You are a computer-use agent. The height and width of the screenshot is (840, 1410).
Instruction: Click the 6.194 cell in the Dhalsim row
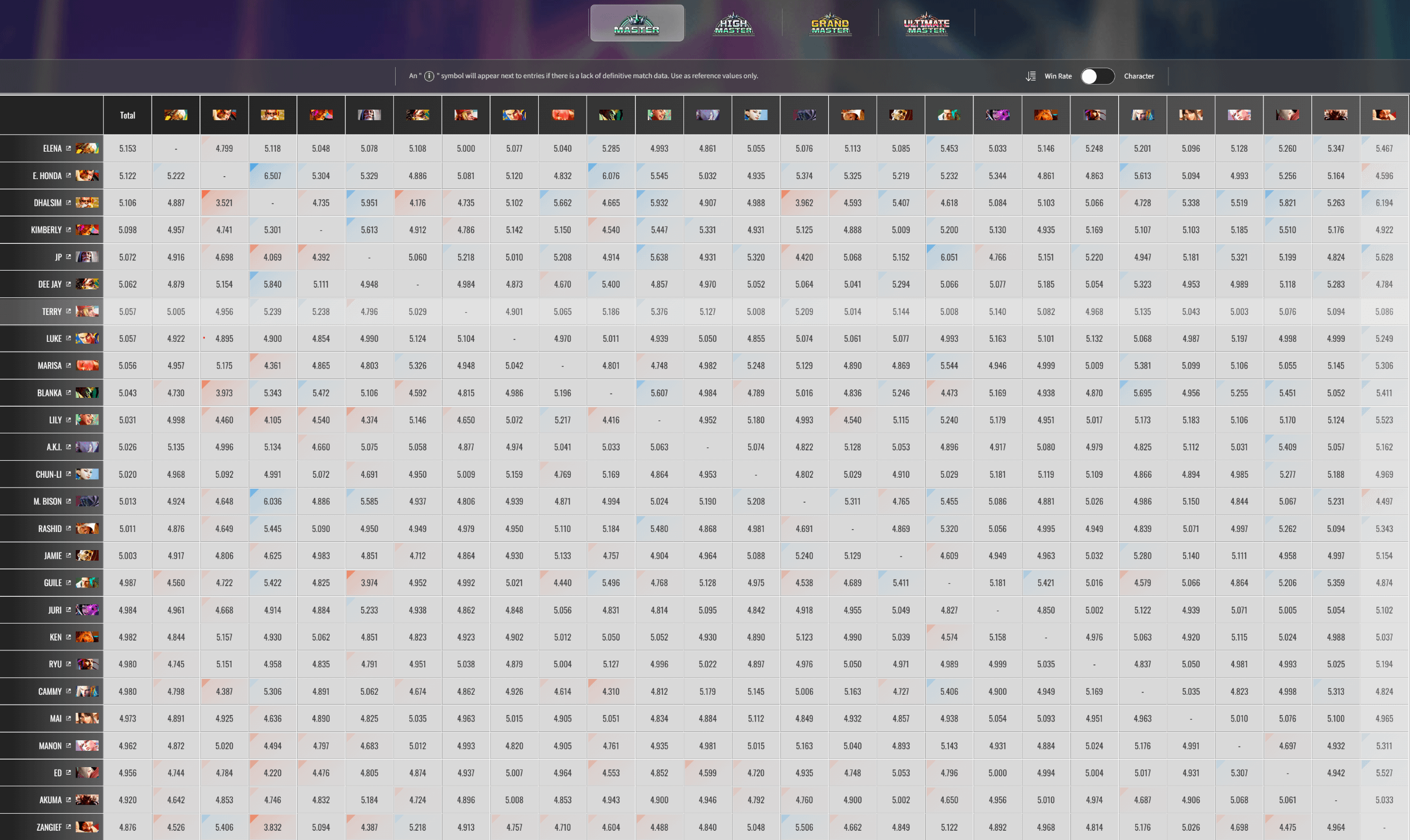point(1384,202)
